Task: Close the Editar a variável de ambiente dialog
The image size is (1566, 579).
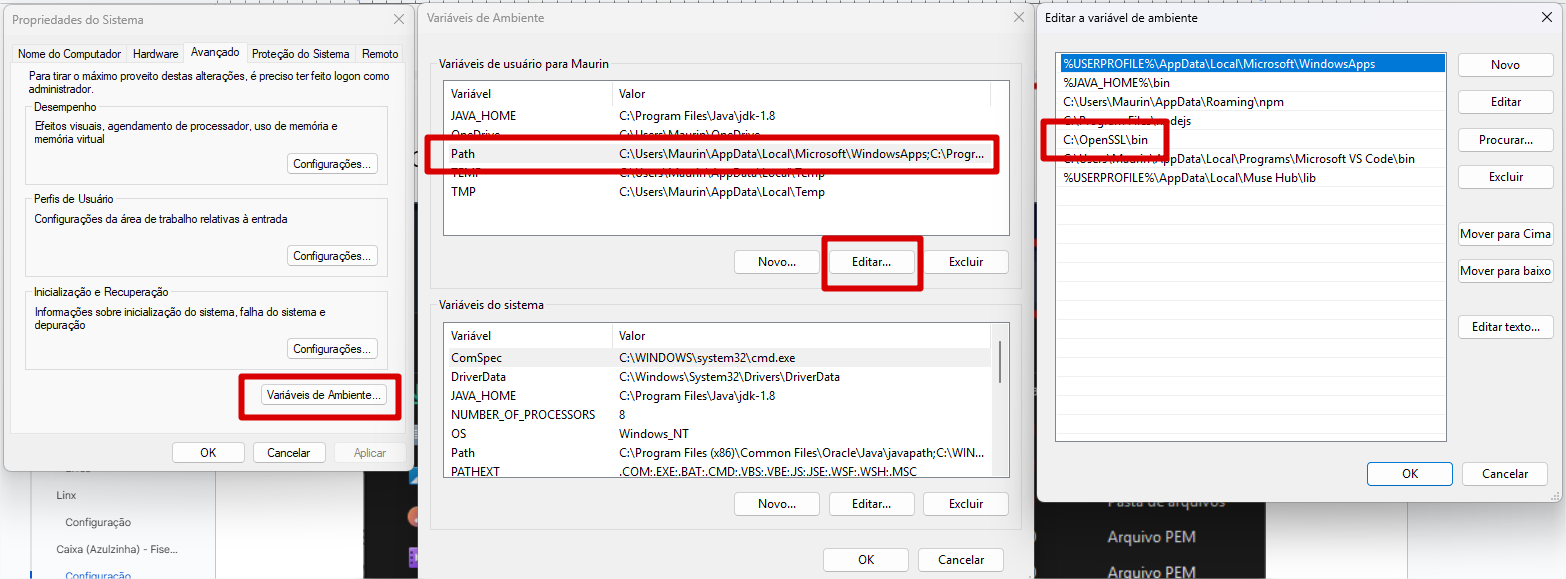Action: coord(1546,18)
